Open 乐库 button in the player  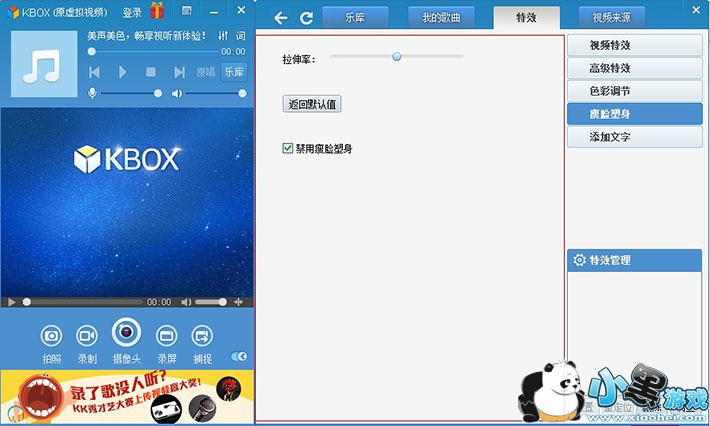[234, 72]
